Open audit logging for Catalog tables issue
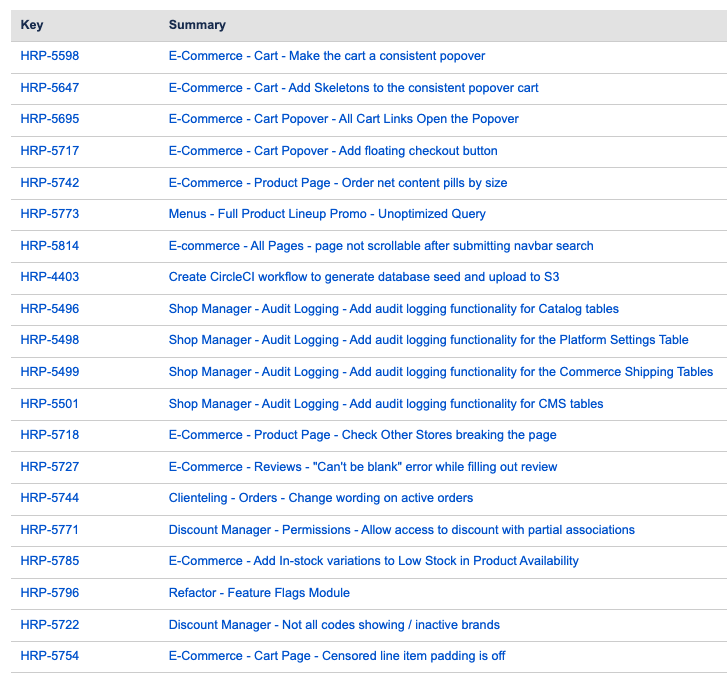 [393, 309]
